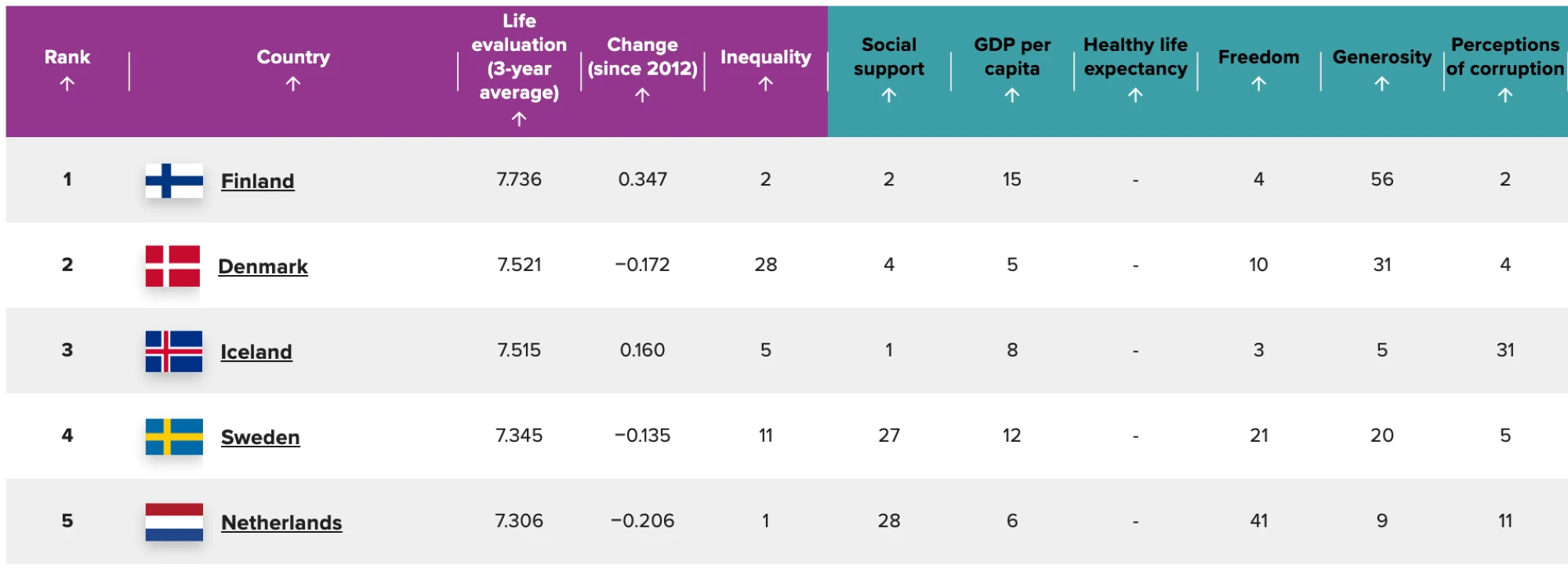The width and height of the screenshot is (1568, 568).
Task: Click the GDP per capita sort arrow
Action: click(x=1012, y=96)
